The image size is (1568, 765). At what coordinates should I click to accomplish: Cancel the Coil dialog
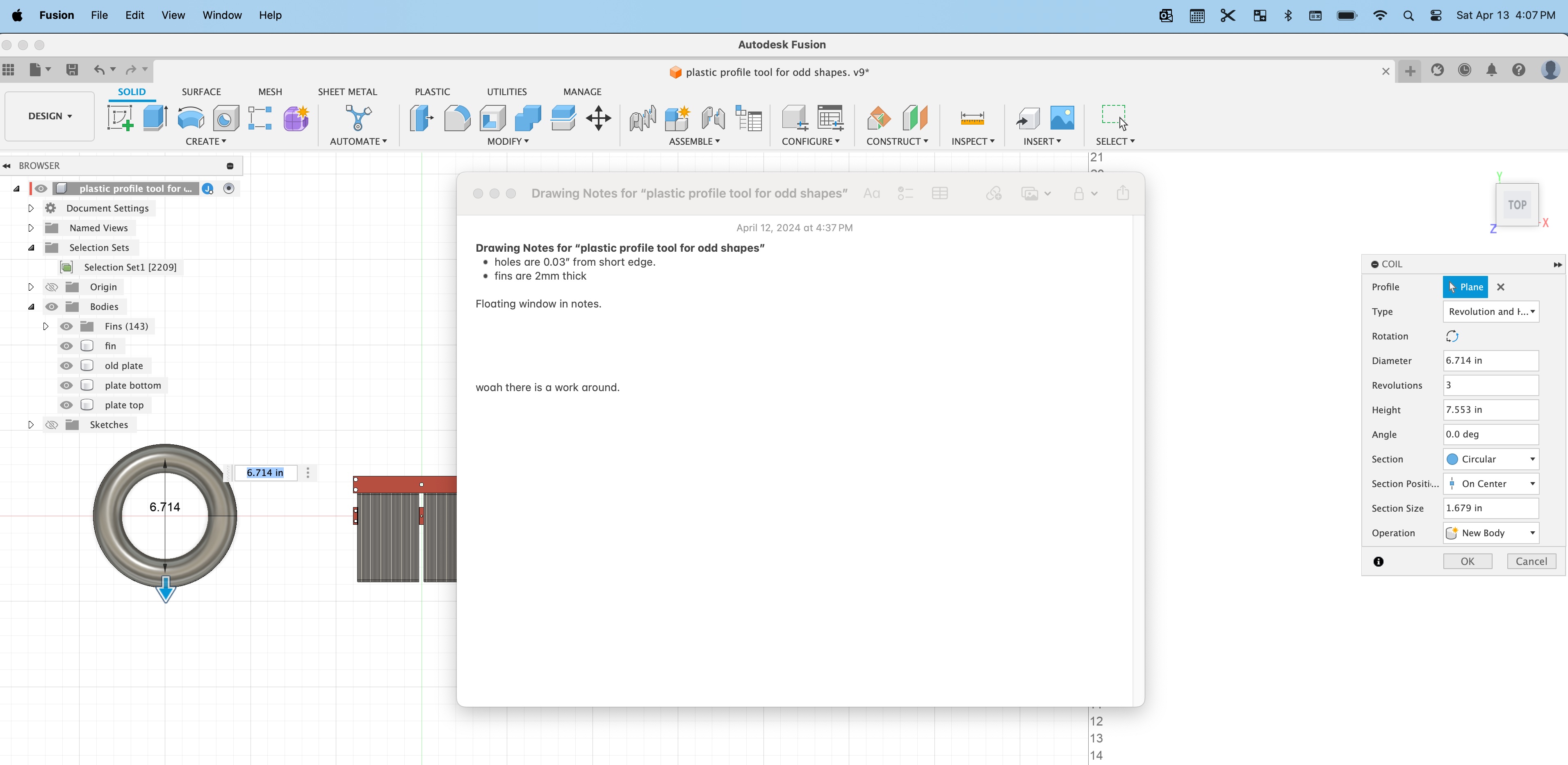point(1532,561)
